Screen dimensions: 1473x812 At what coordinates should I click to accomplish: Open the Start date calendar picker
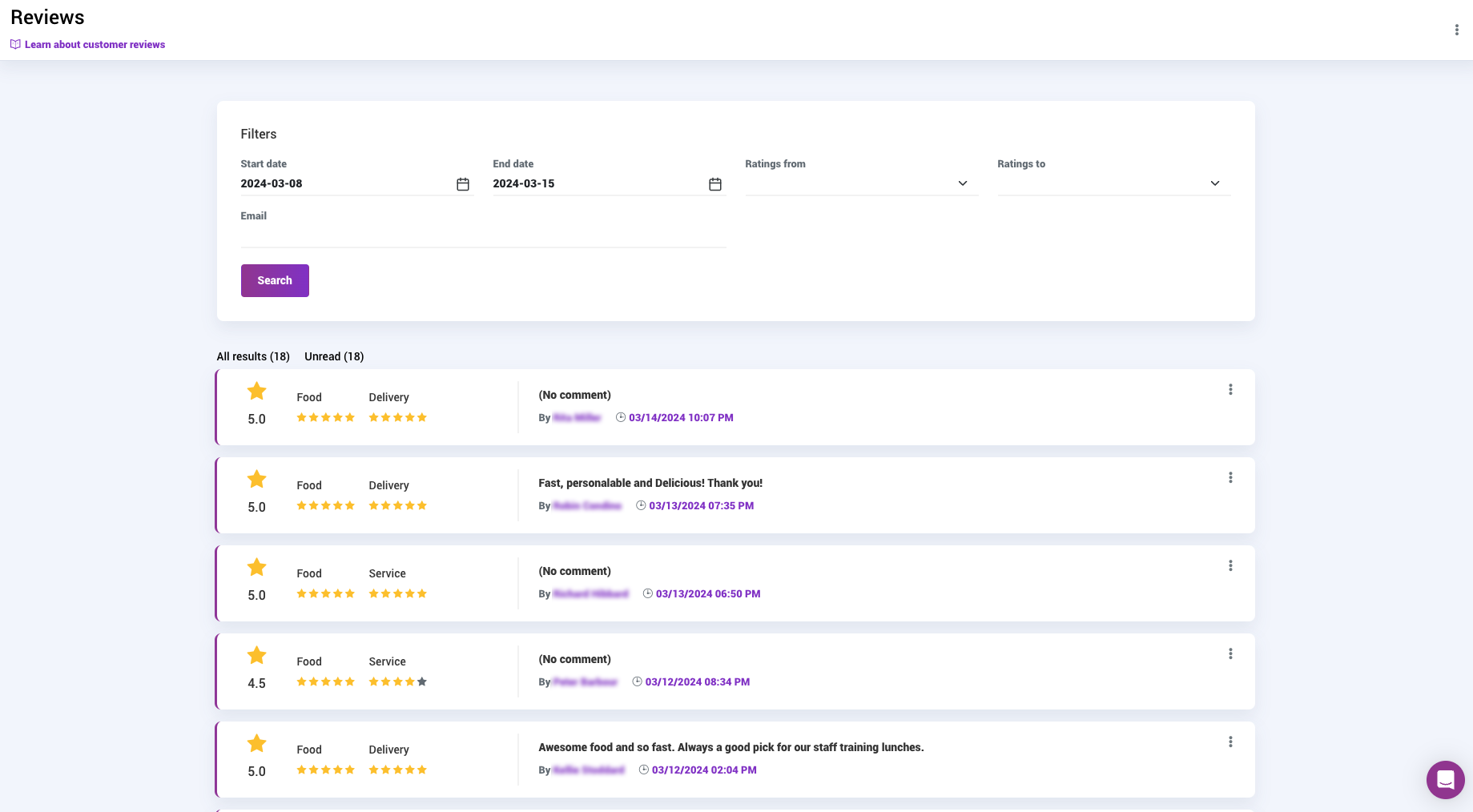click(463, 184)
